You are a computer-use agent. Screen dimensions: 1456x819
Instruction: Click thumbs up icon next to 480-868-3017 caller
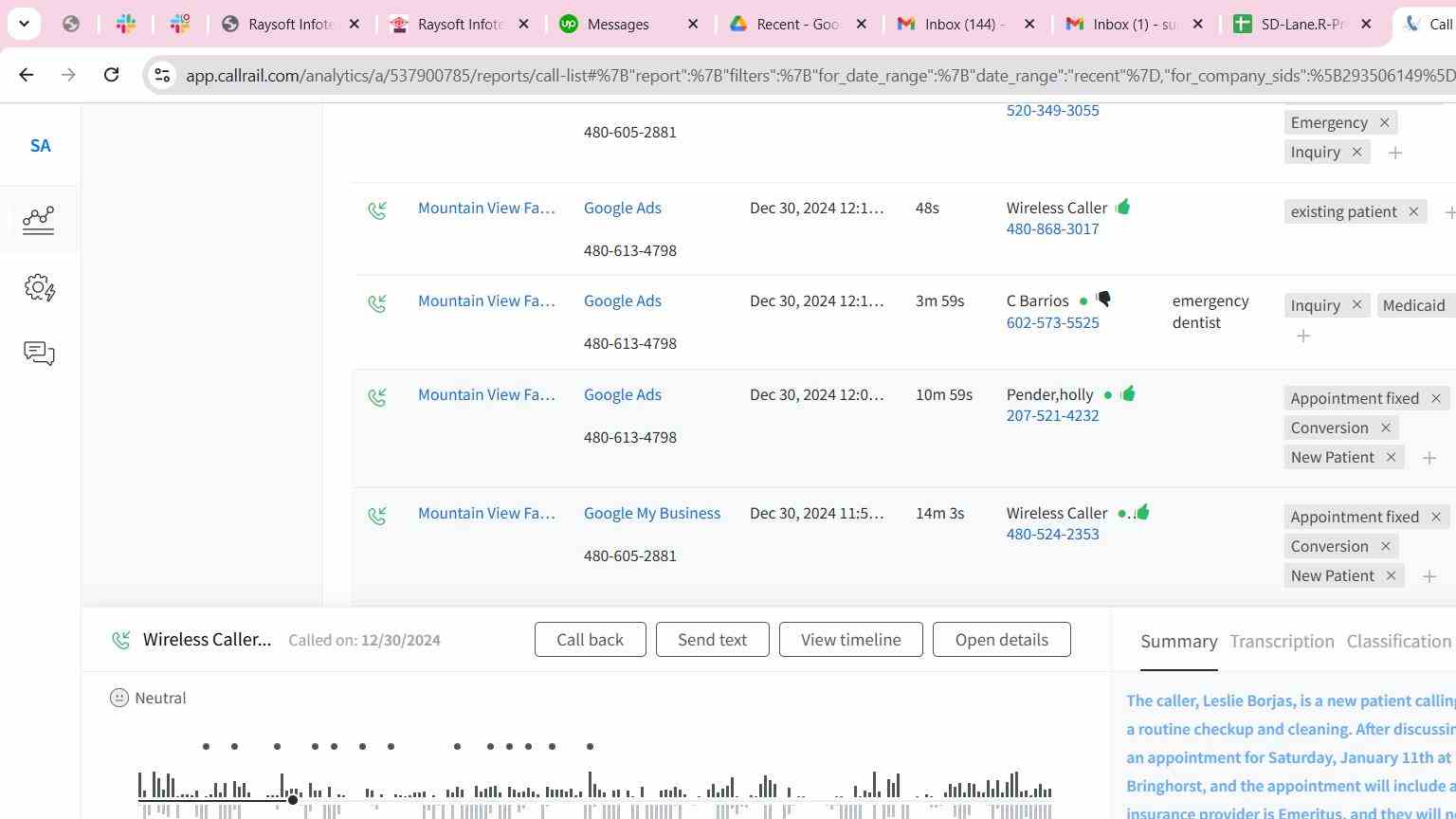tap(1122, 207)
